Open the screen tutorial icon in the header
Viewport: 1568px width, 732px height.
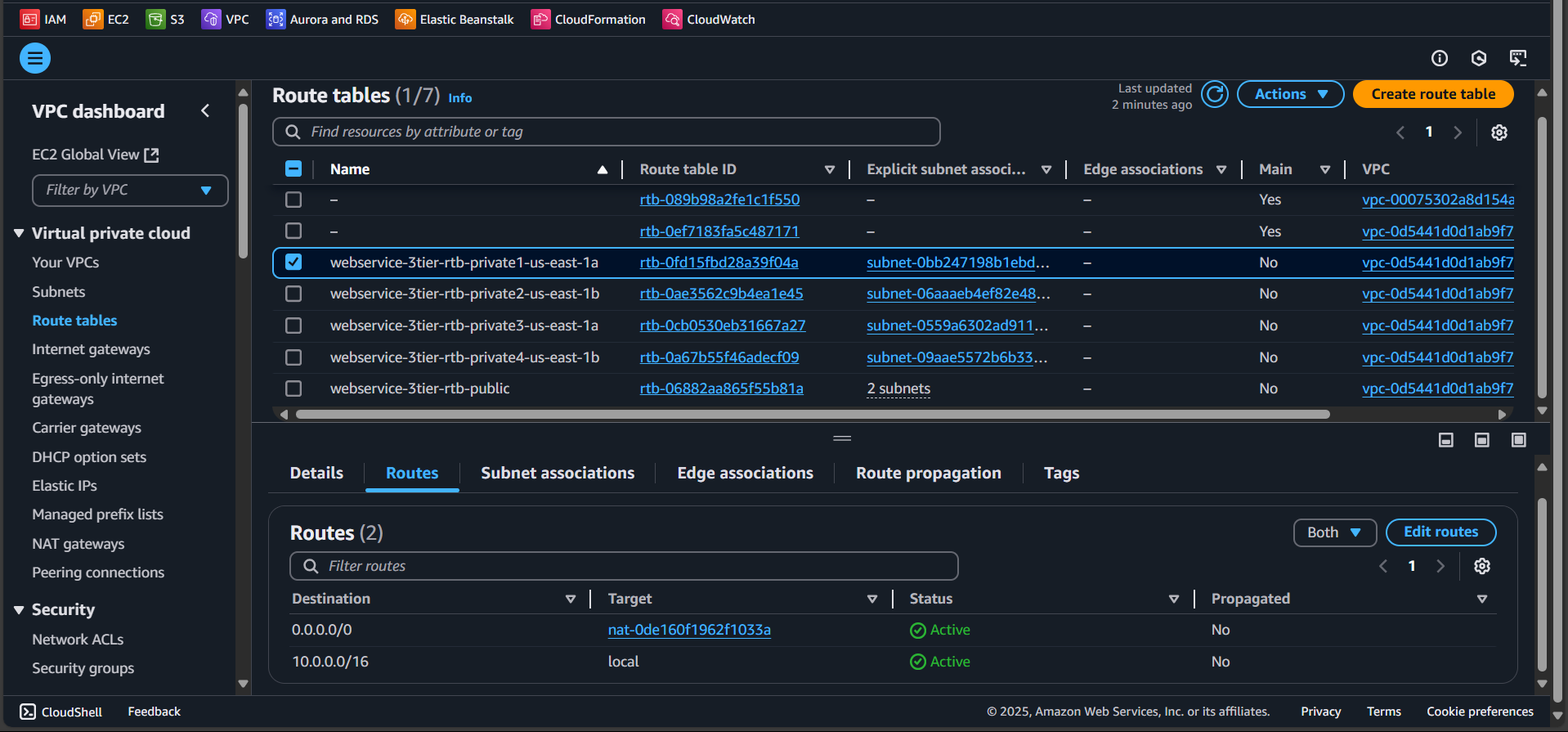(x=1518, y=58)
